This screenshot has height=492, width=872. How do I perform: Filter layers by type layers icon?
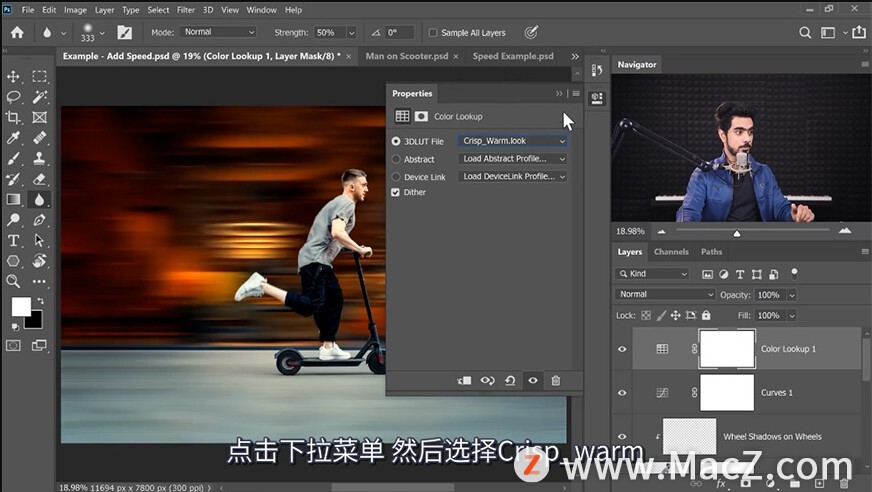click(740, 274)
